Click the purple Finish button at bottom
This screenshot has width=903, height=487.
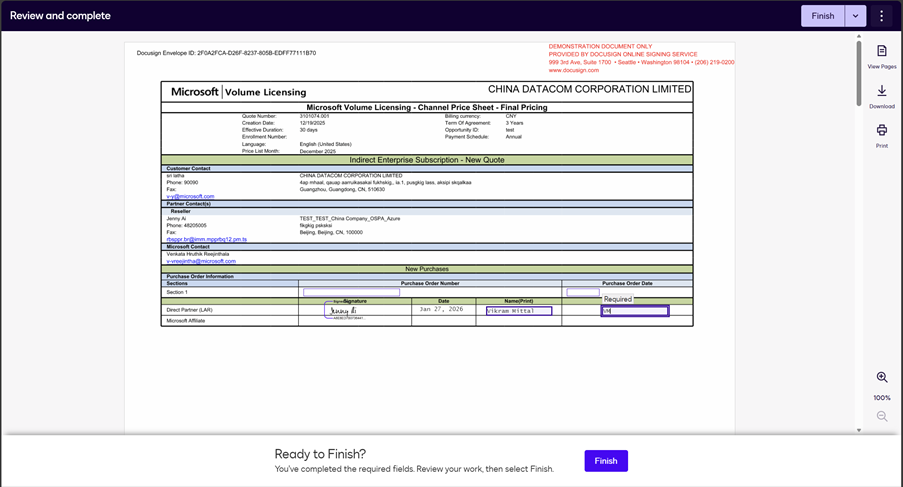(606, 461)
